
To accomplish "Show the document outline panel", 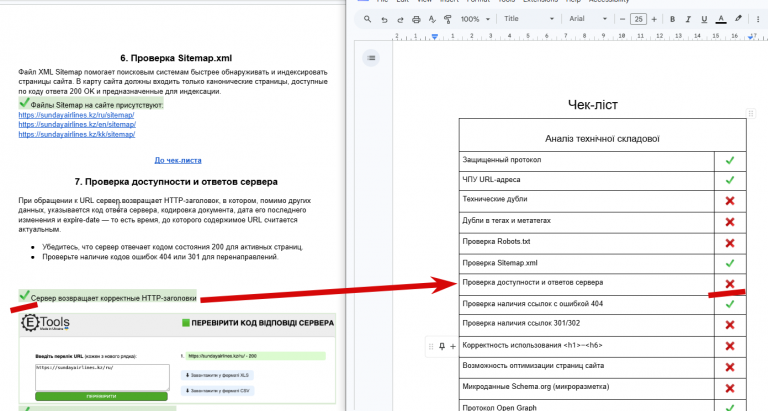I will 371,58.
